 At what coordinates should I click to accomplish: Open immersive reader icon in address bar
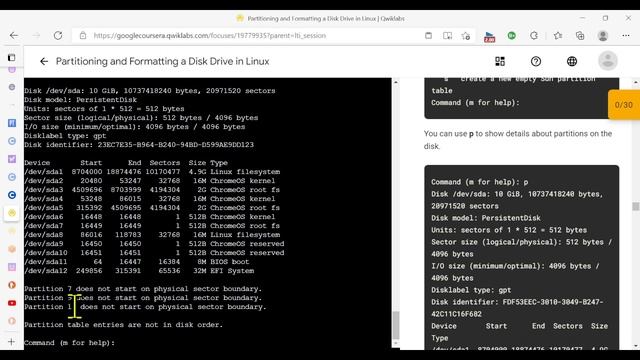coord(447,36)
